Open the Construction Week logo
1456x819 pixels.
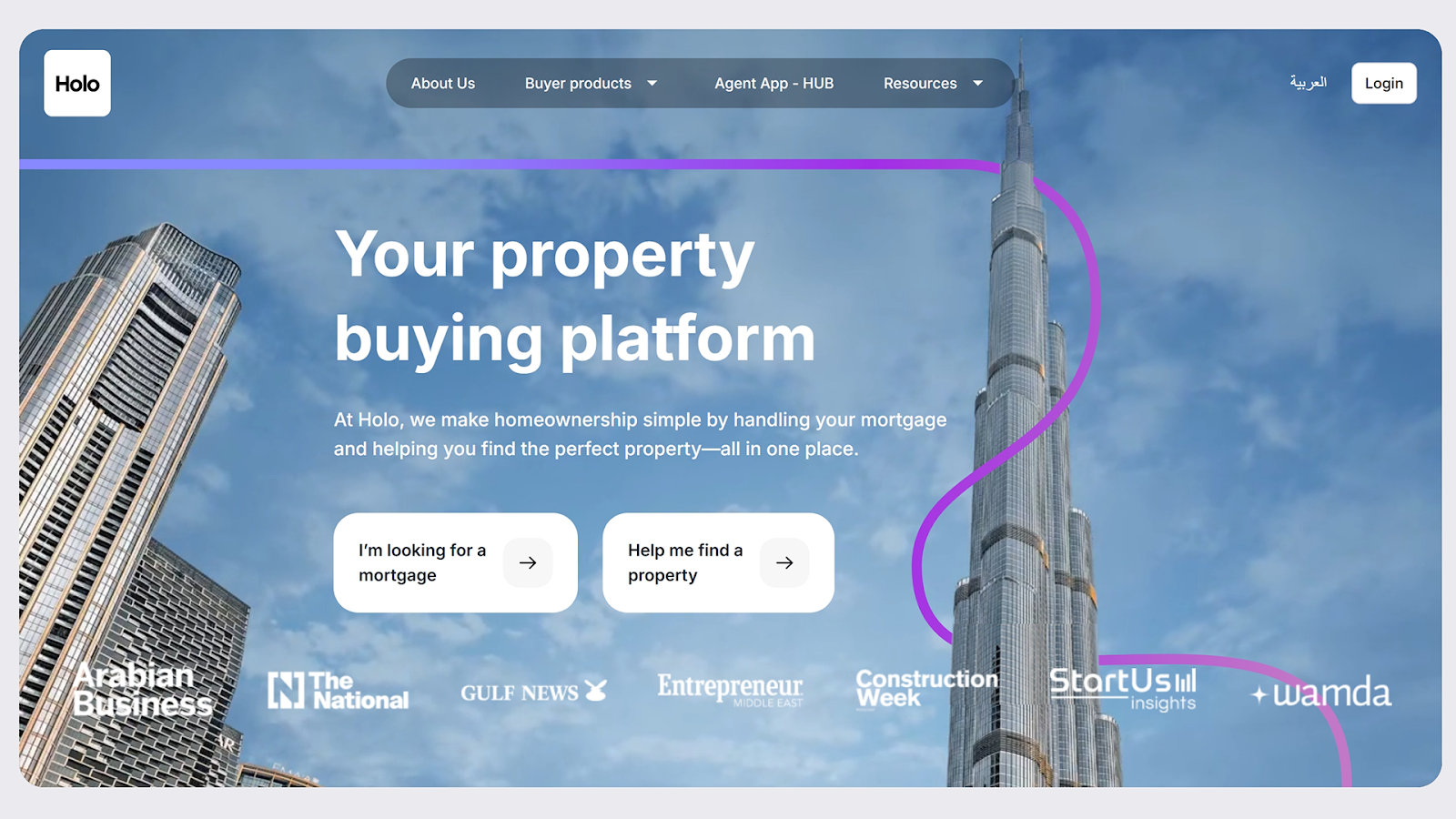[926, 689]
